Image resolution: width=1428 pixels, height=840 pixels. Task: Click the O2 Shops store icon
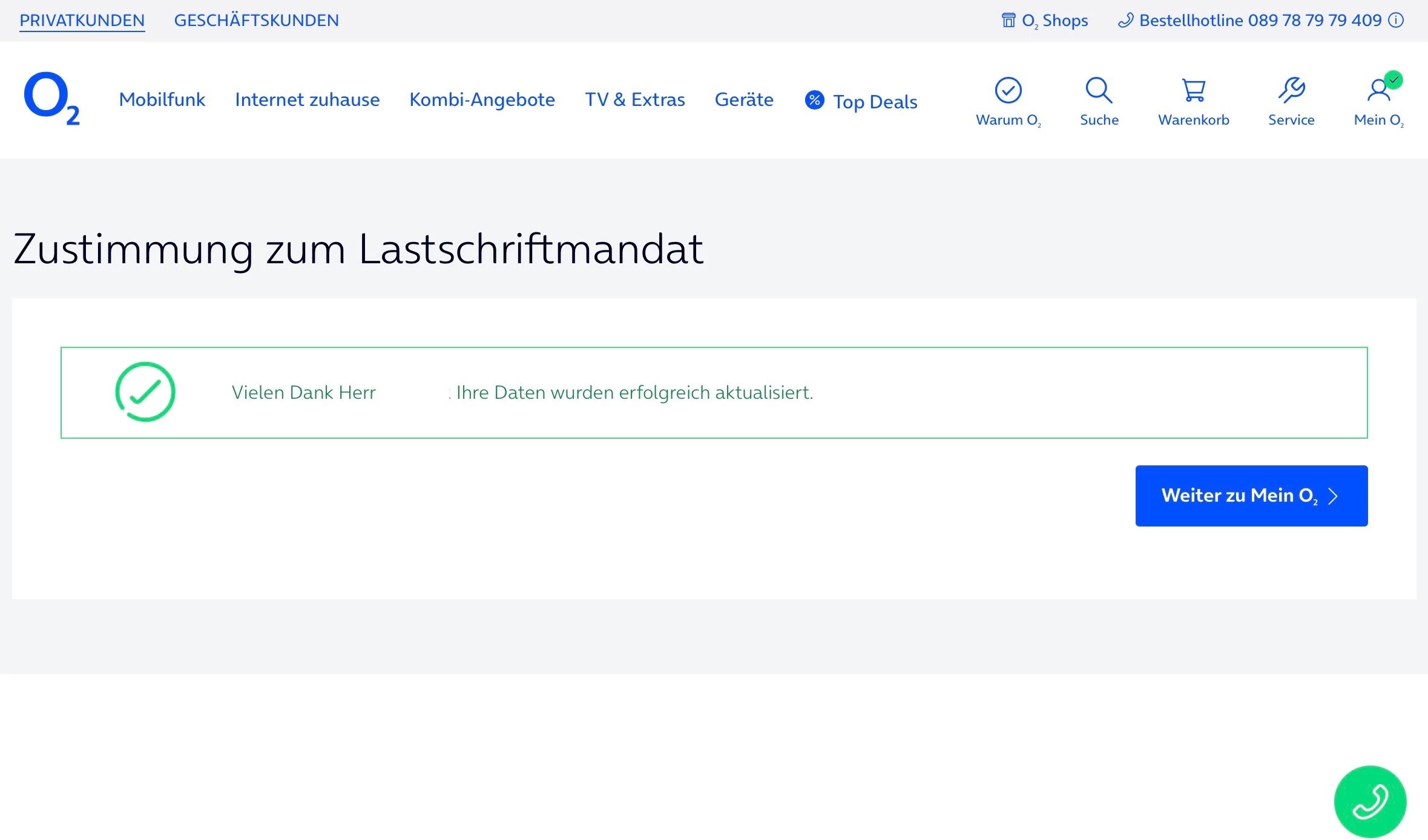[1008, 21]
